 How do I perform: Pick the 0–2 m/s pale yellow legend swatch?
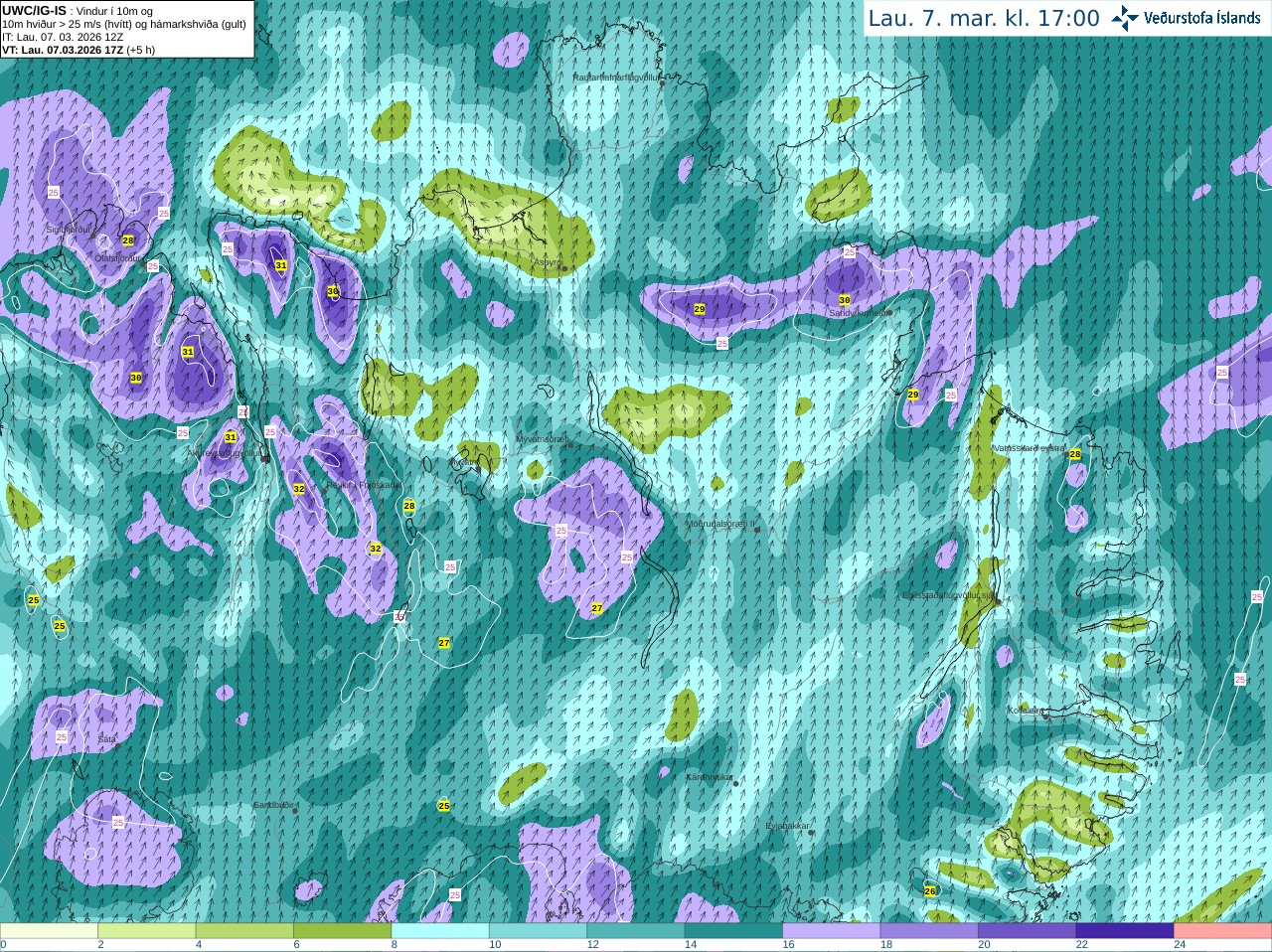point(49,931)
